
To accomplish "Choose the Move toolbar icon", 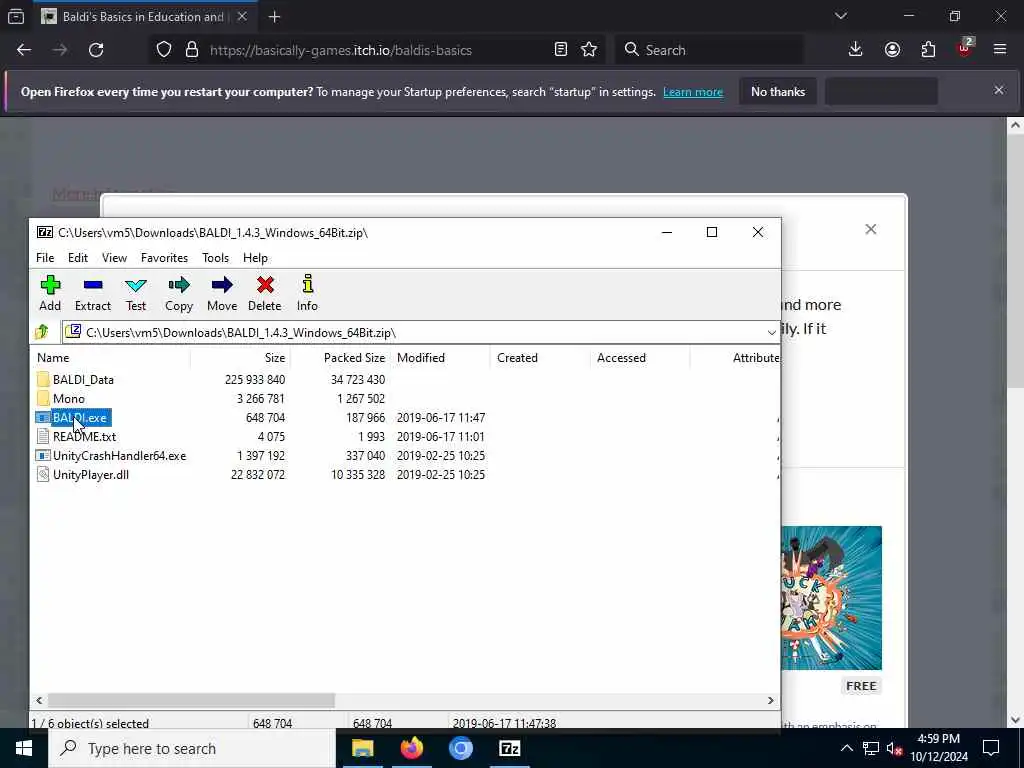I will click(222, 293).
